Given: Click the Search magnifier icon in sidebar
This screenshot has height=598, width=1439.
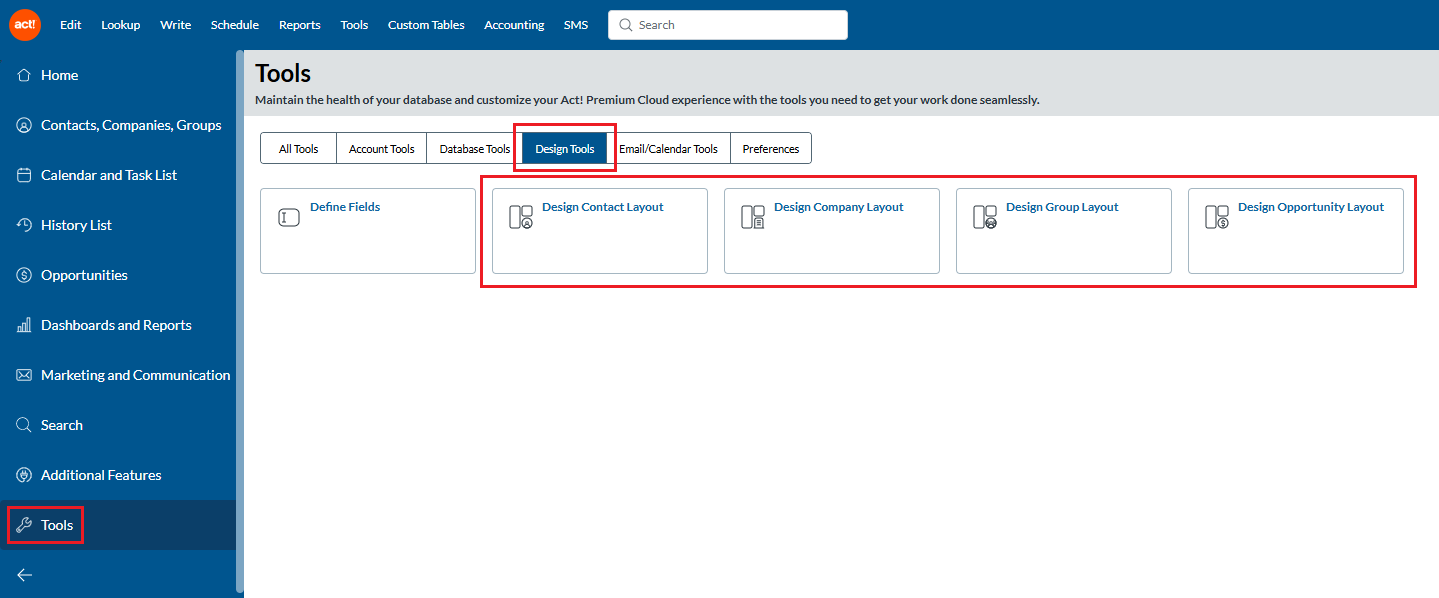Looking at the screenshot, I should 25,425.
